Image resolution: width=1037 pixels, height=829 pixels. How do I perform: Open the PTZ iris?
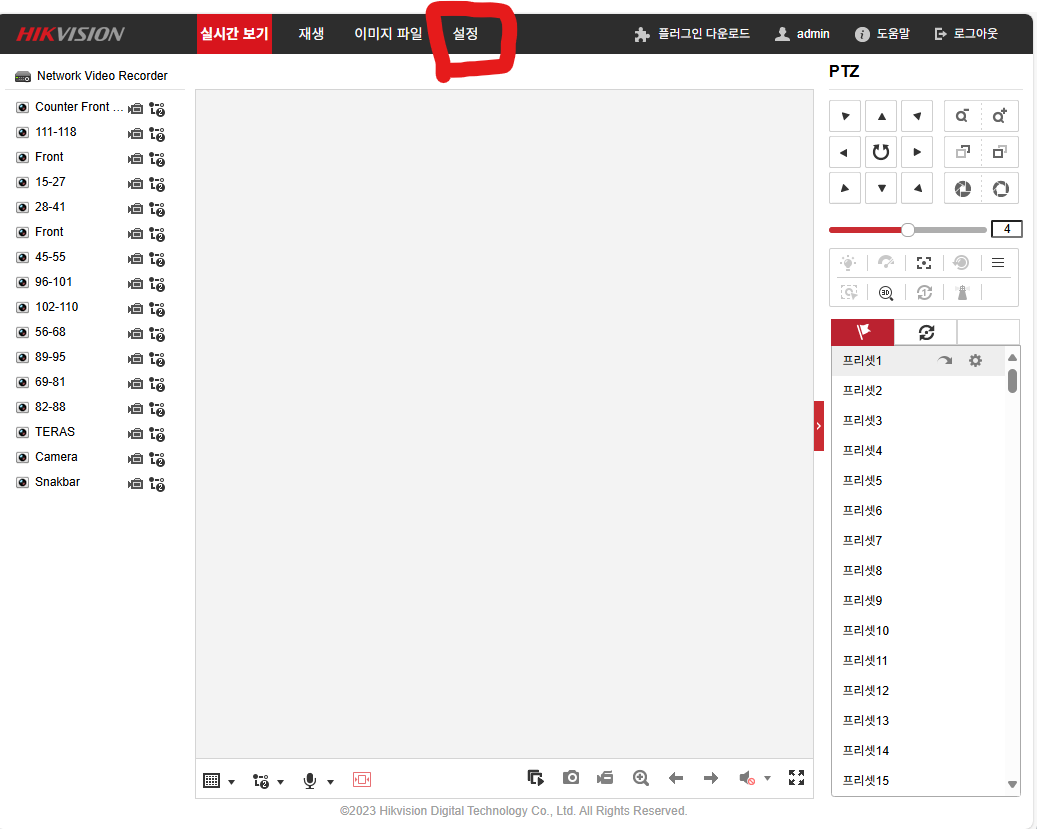(1000, 189)
